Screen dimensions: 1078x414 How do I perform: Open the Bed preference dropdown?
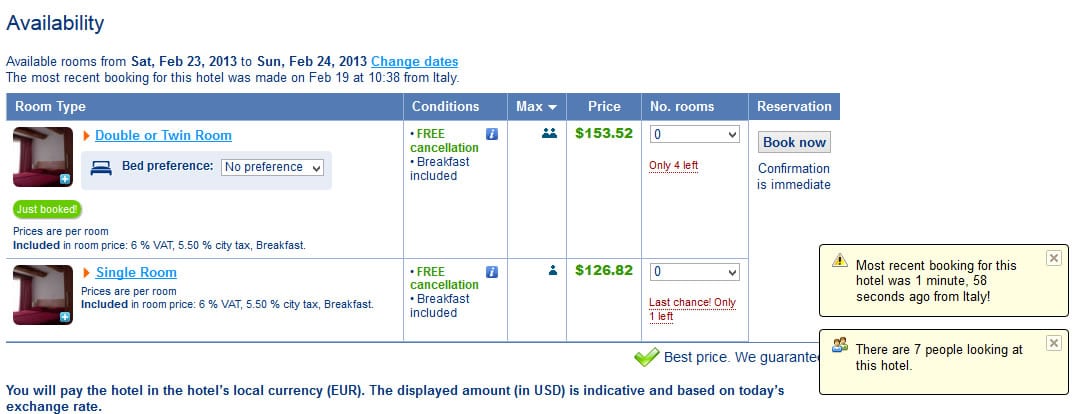tap(272, 167)
